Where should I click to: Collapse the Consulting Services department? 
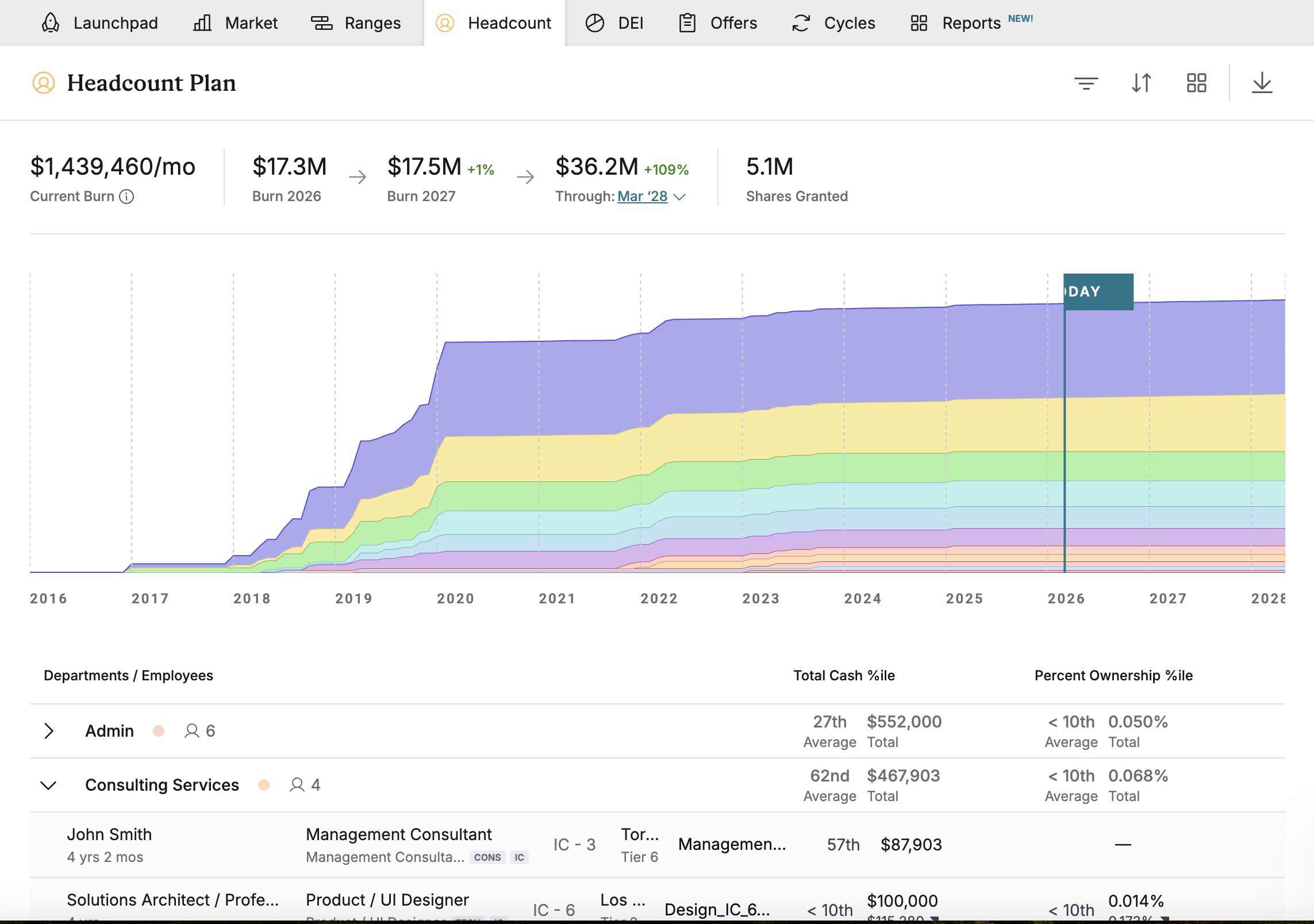pos(49,785)
